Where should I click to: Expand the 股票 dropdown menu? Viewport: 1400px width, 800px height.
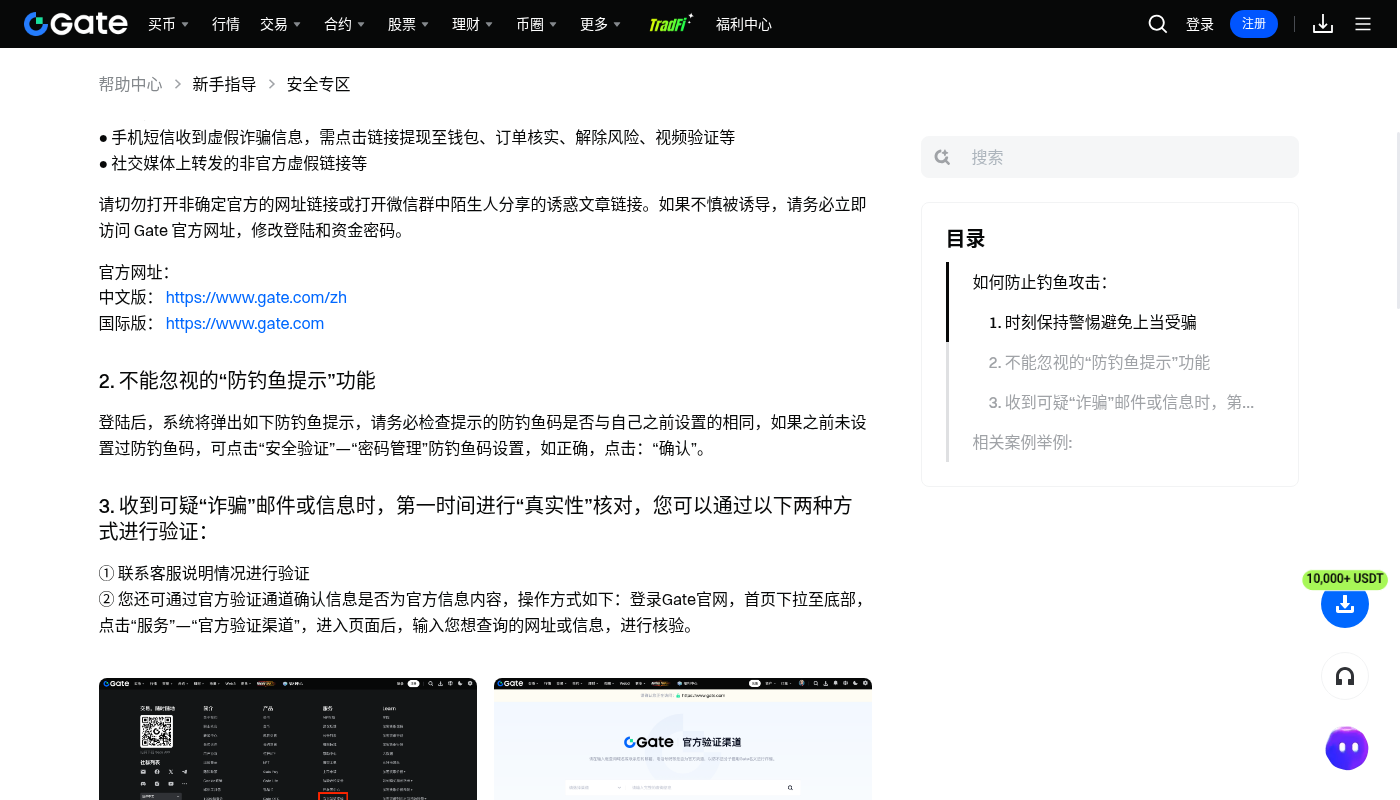click(408, 24)
